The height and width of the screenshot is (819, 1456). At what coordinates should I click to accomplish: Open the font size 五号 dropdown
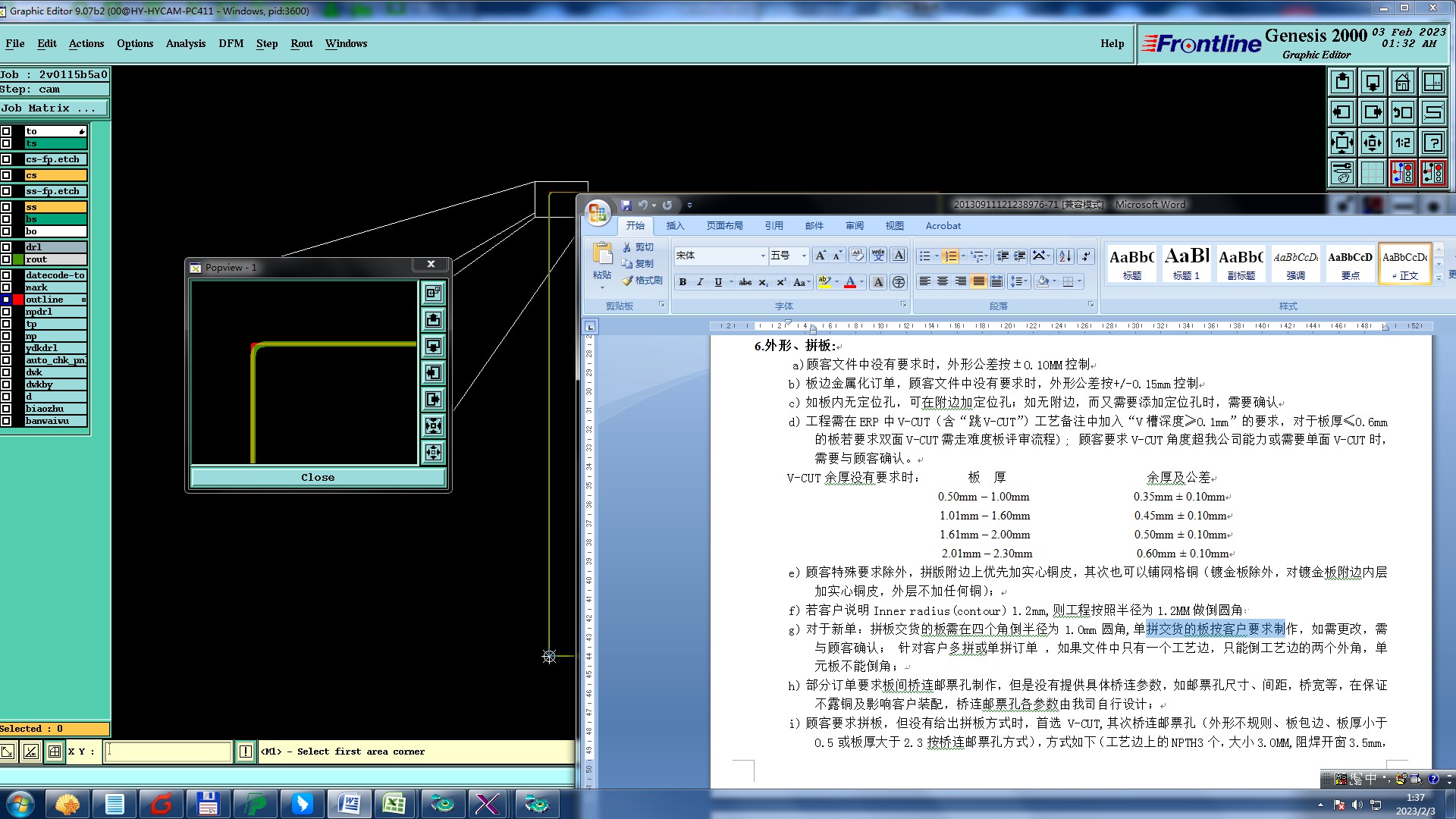(804, 256)
